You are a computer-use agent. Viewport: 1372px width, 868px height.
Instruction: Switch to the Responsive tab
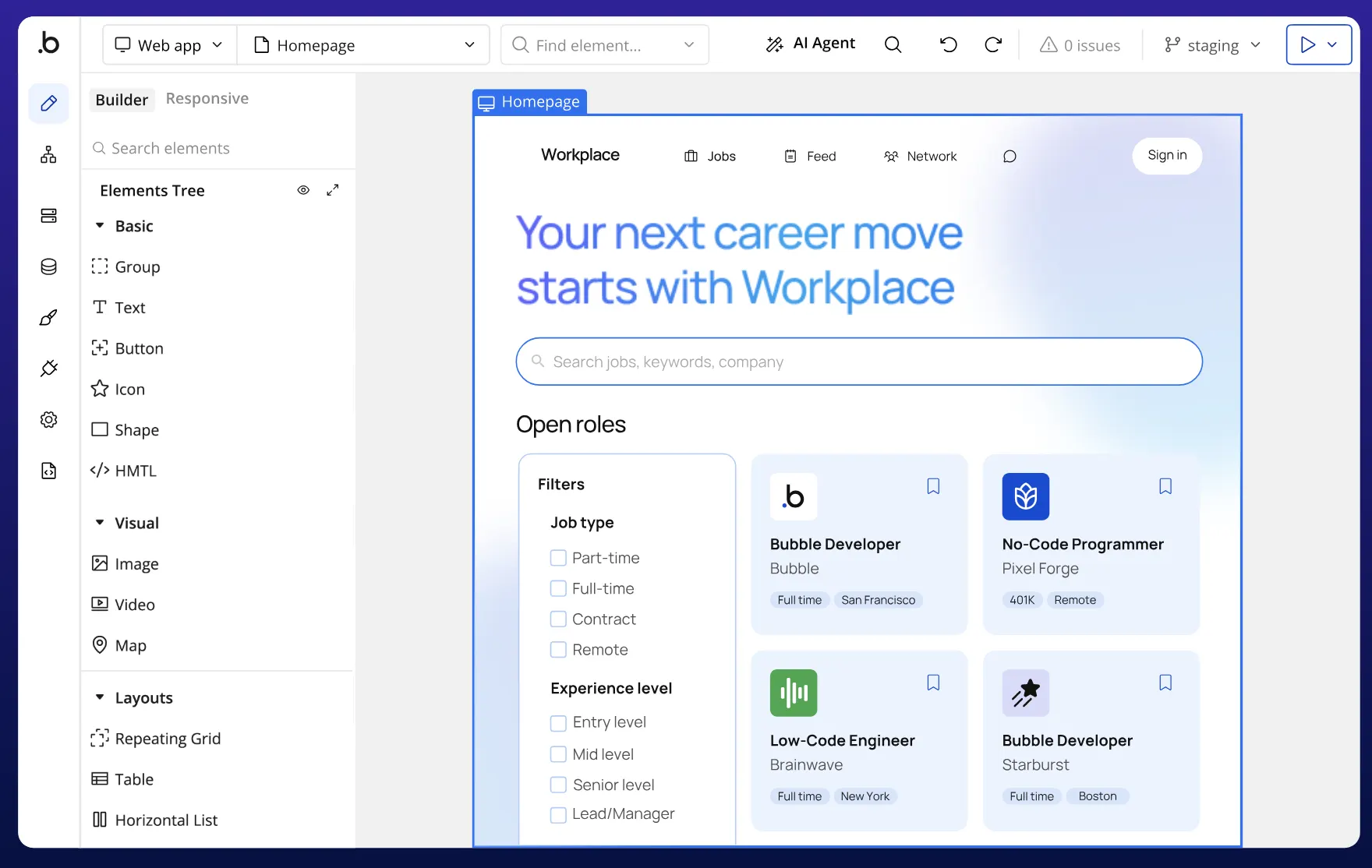tap(207, 99)
